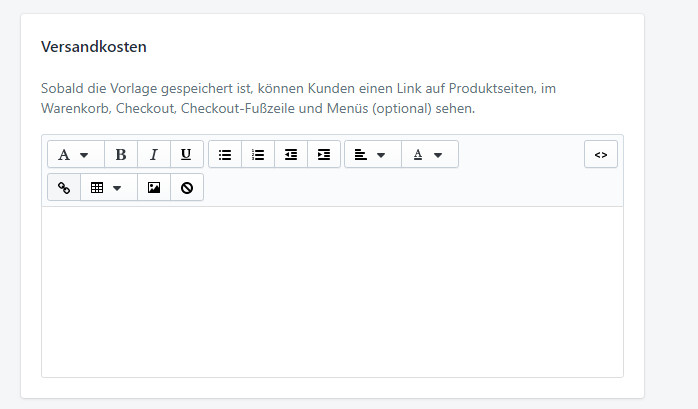Image resolution: width=698 pixels, height=409 pixels.
Task: Increase indent with the indent icon
Action: point(323,155)
